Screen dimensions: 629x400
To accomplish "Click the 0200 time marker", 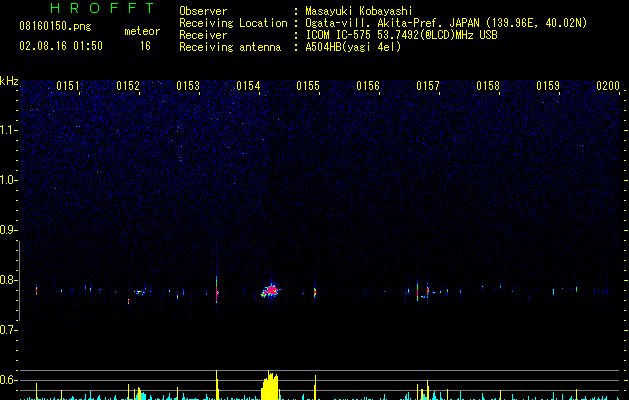I will pyautogui.click(x=608, y=86).
